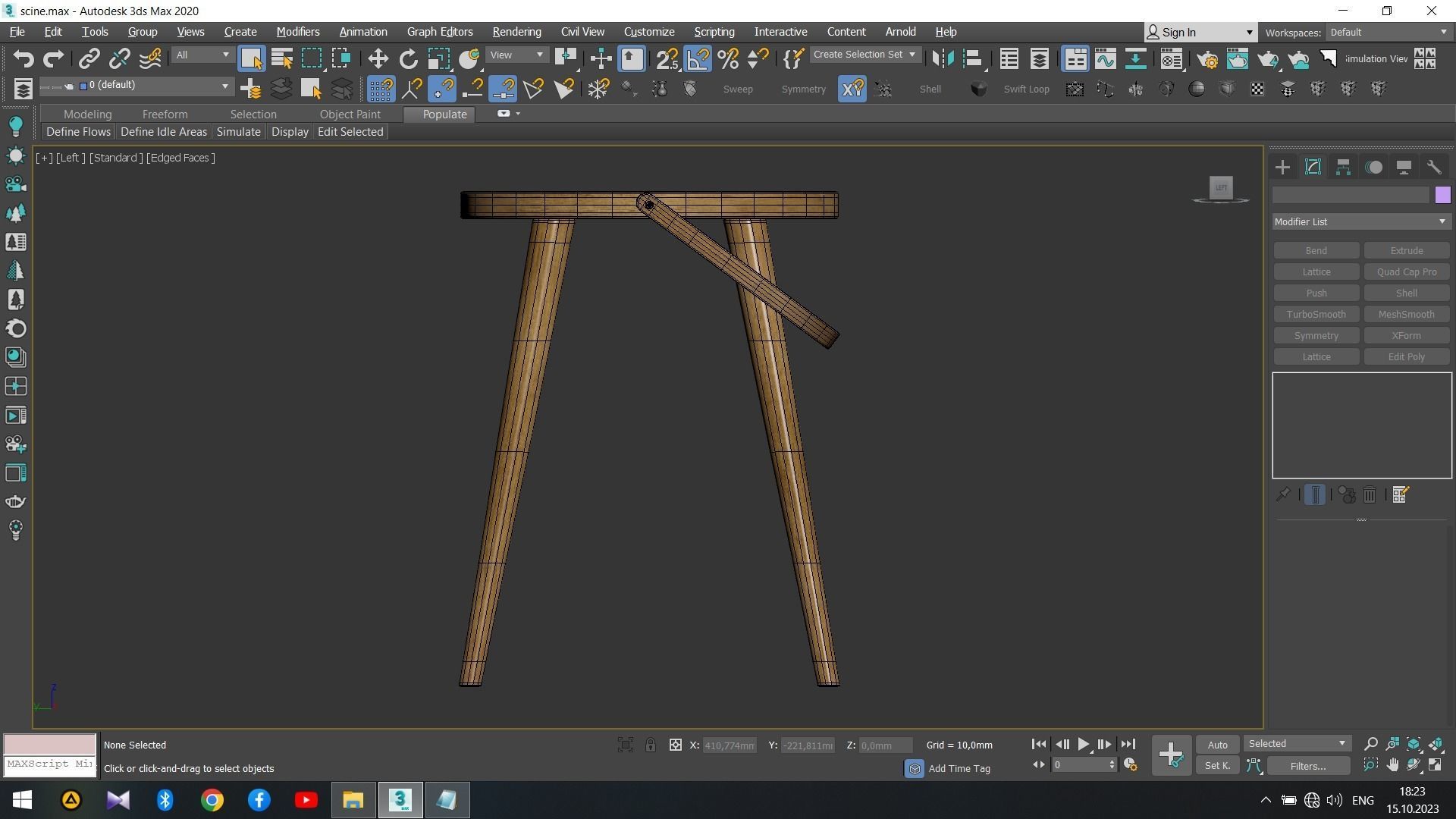Screen dimensions: 1456x819
Task: Open the Material Editor icon
Action: pos(1172,58)
